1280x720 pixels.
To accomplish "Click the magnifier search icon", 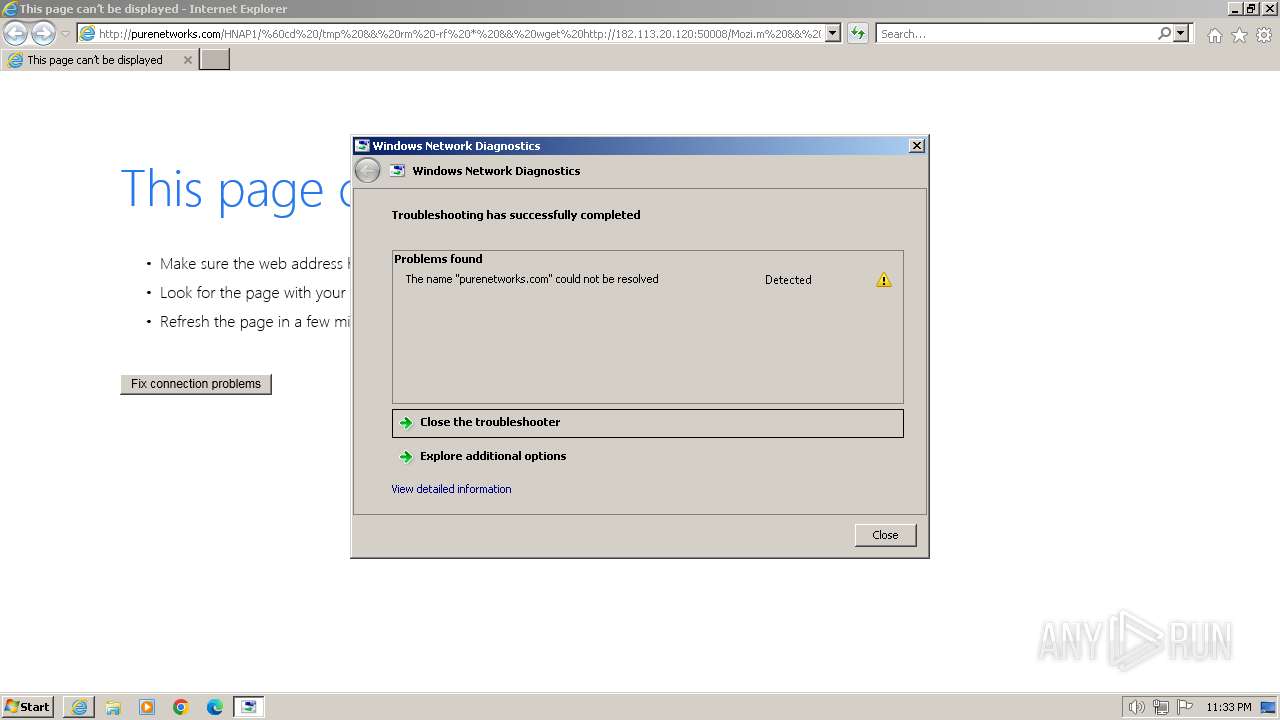I will 1164,34.
